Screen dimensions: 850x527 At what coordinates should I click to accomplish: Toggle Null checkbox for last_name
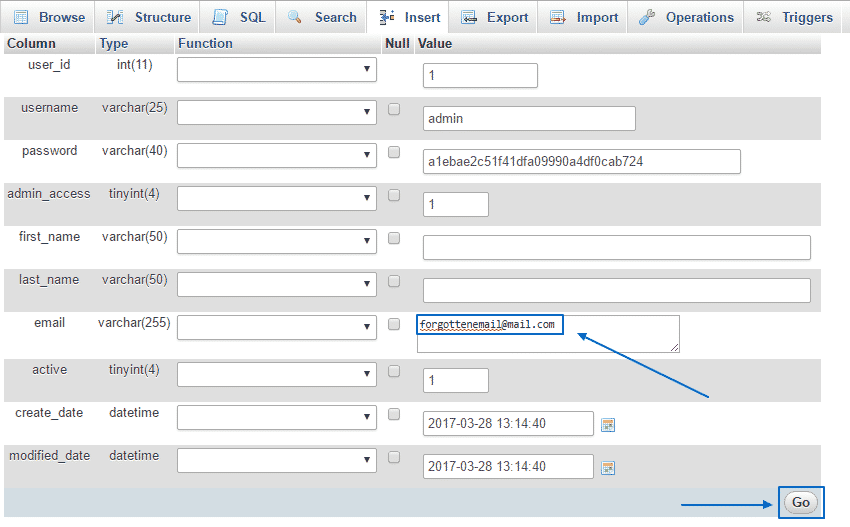pos(394,281)
